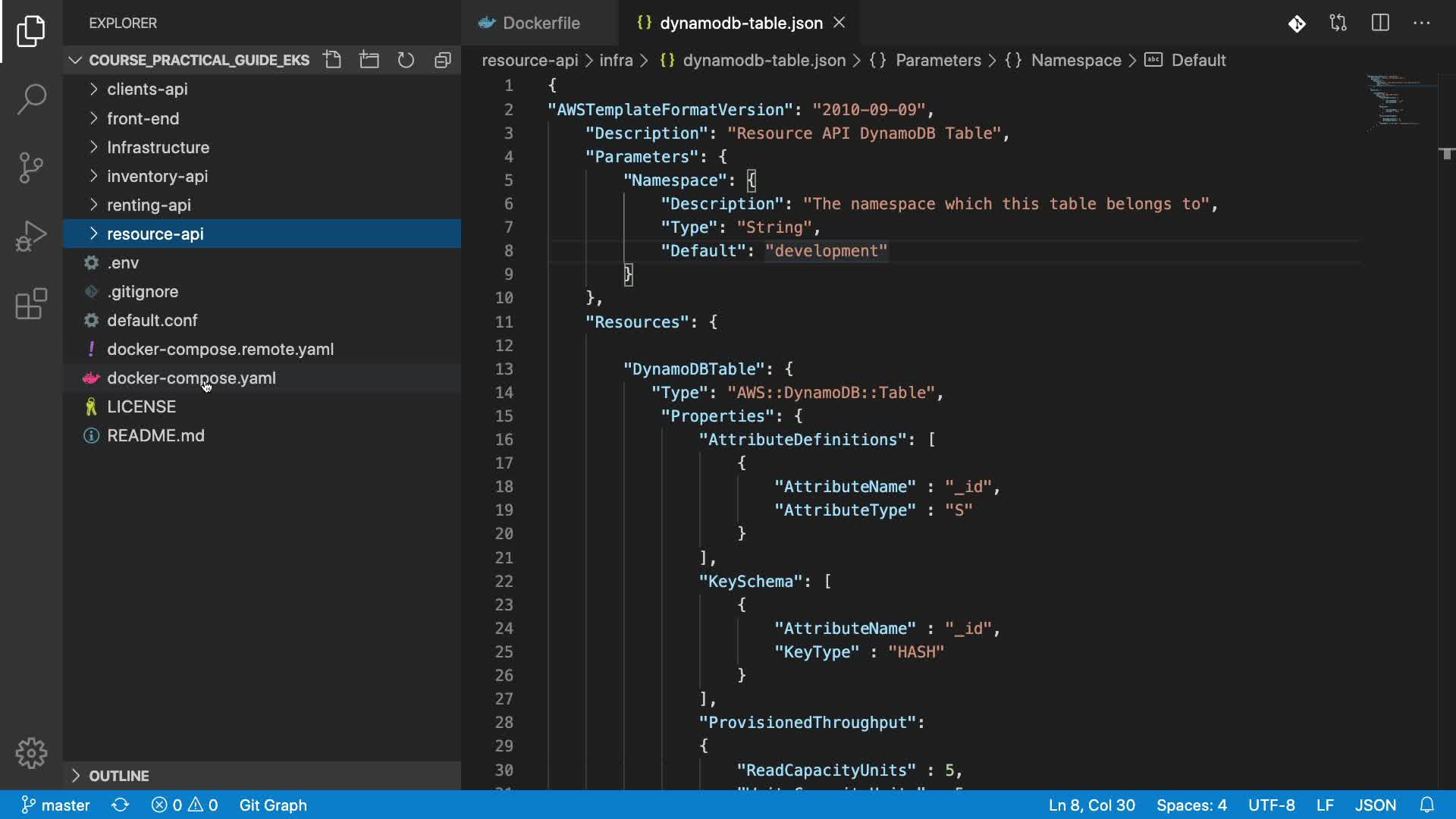Image resolution: width=1456 pixels, height=819 pixels.
Task: Click the New Folder icon in Explorer
Action: [369, 60]
